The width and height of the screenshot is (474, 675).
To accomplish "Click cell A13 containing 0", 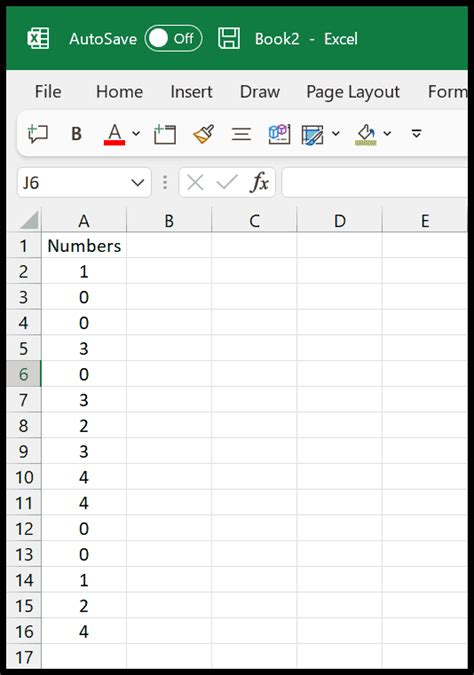I will pos(84,554).
